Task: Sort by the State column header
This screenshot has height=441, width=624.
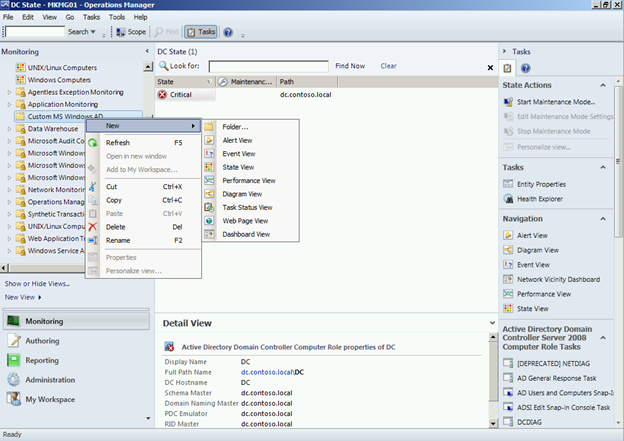Action: [185, 82]
